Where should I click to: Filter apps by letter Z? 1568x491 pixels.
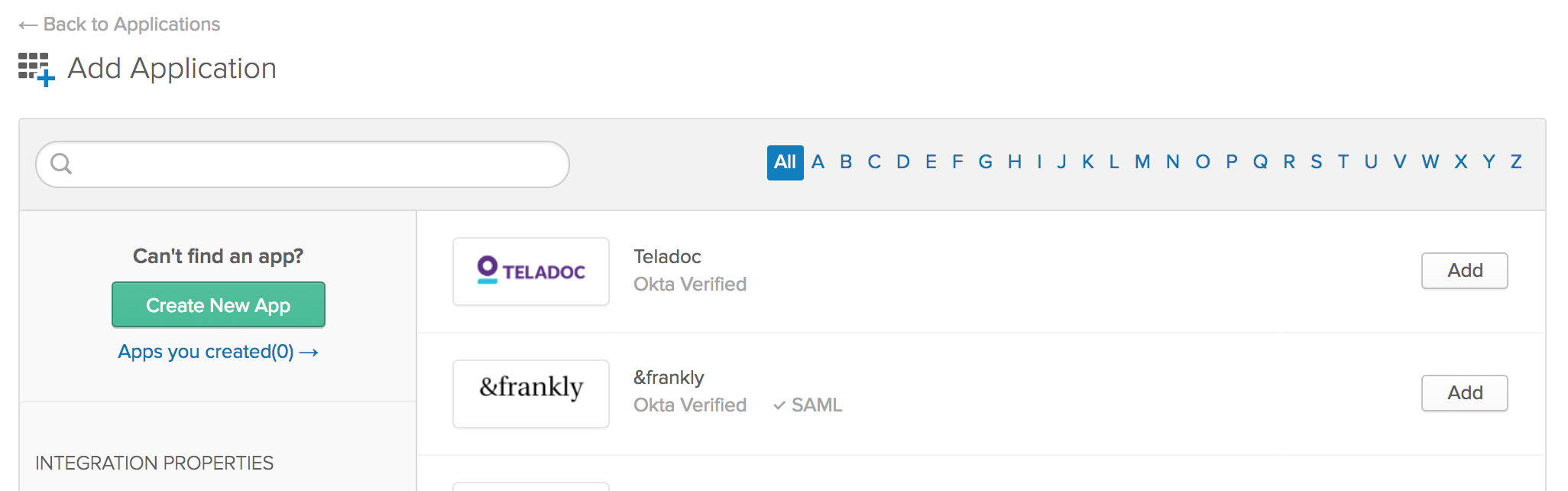(1516, 162)
